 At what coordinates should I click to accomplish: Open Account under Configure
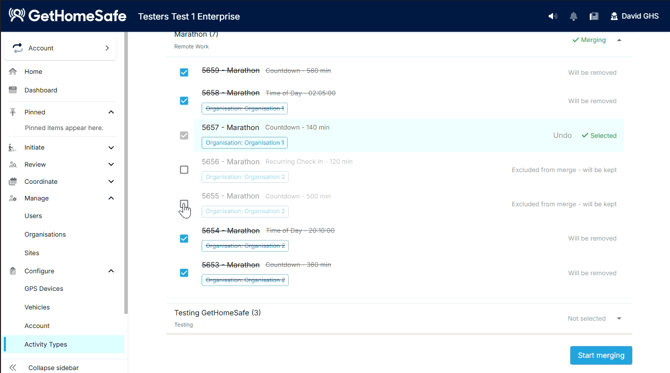[37, 326]
